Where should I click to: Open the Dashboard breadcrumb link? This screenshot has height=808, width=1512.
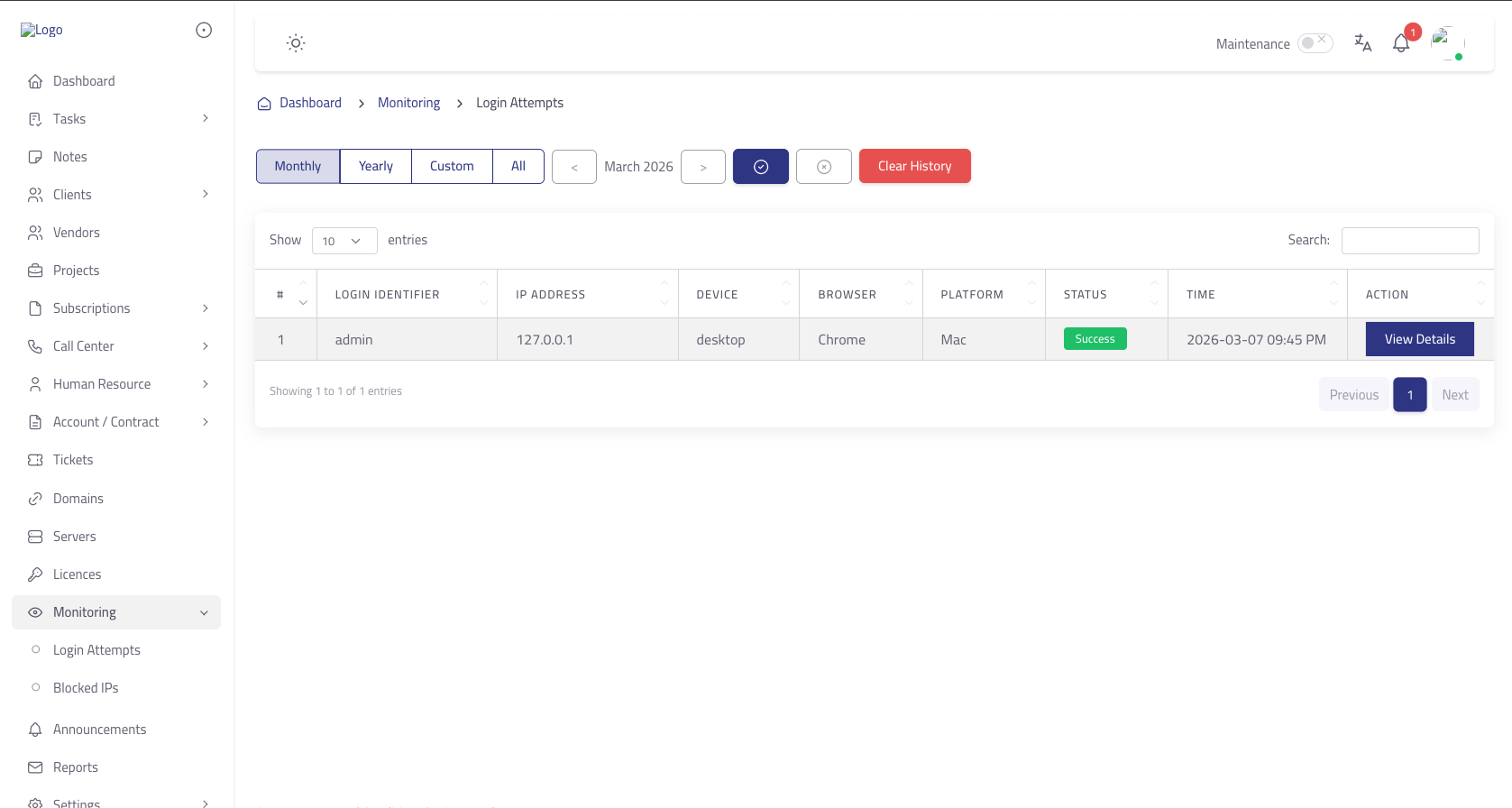(310, 103)
